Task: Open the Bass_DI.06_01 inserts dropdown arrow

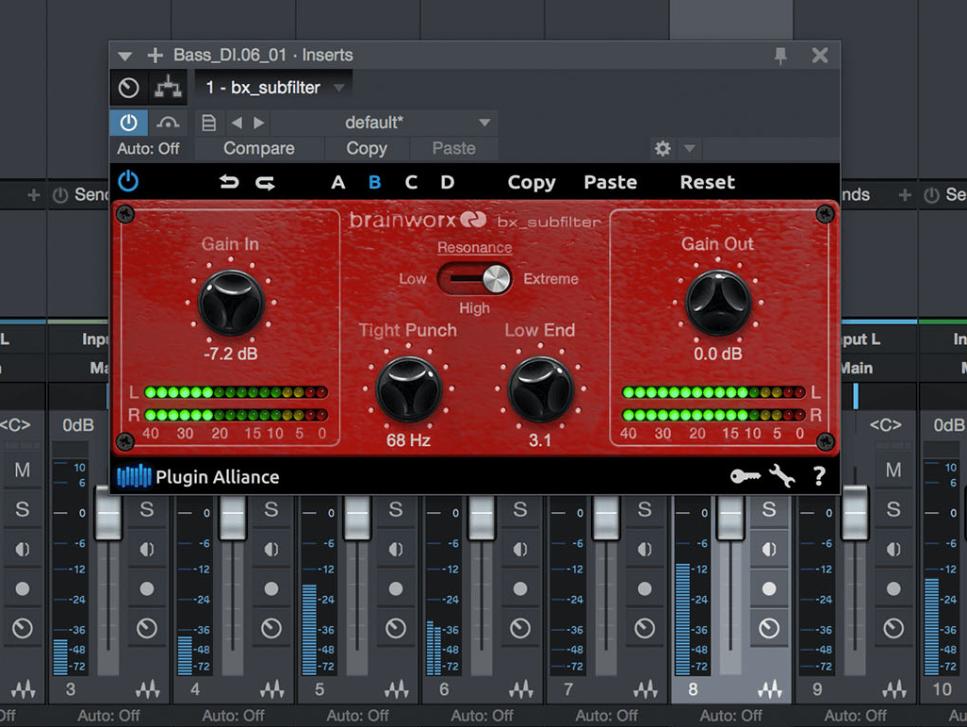Action: (124, 55)
